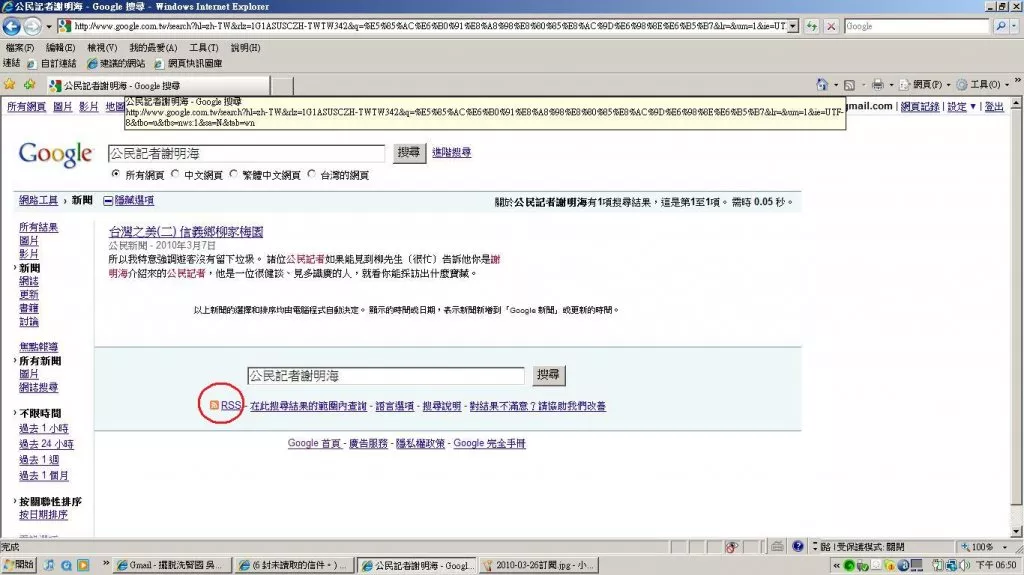Click the browser Back arrow button
Viewport: 1024px width, 575px height.
coord(12,26)
